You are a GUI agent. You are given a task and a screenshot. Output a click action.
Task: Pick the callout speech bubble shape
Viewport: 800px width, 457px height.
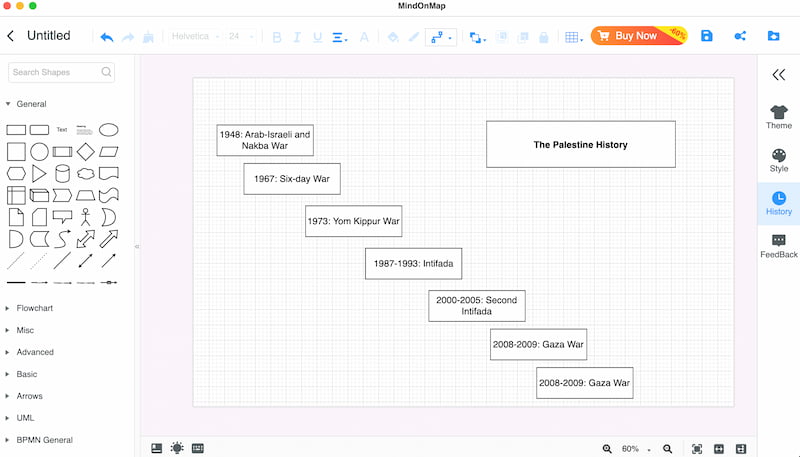coord(62,217)
